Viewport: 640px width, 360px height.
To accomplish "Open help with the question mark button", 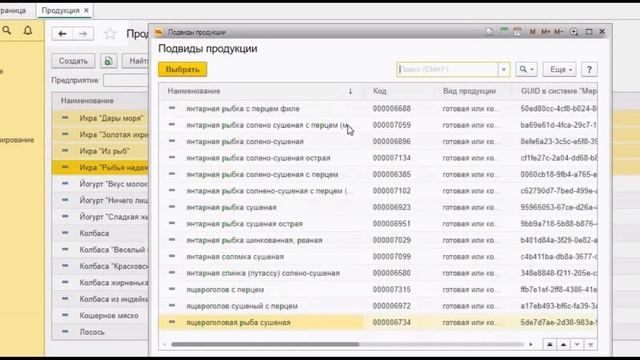I will 589,69.
